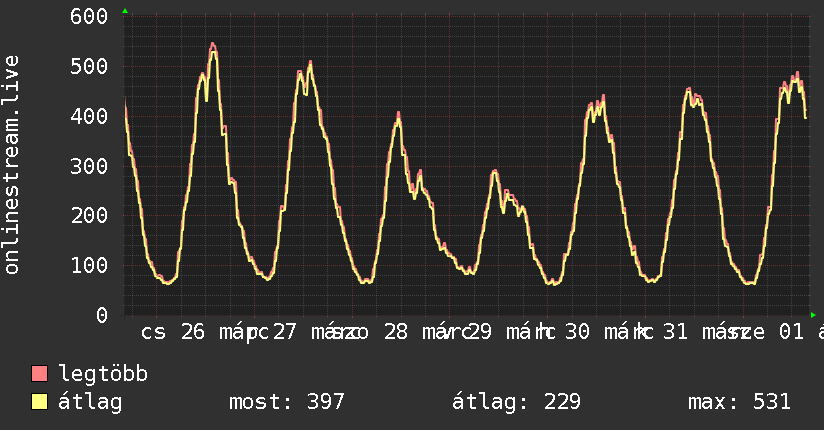Click the 'max: 531' statistic

tap(739, 402)
